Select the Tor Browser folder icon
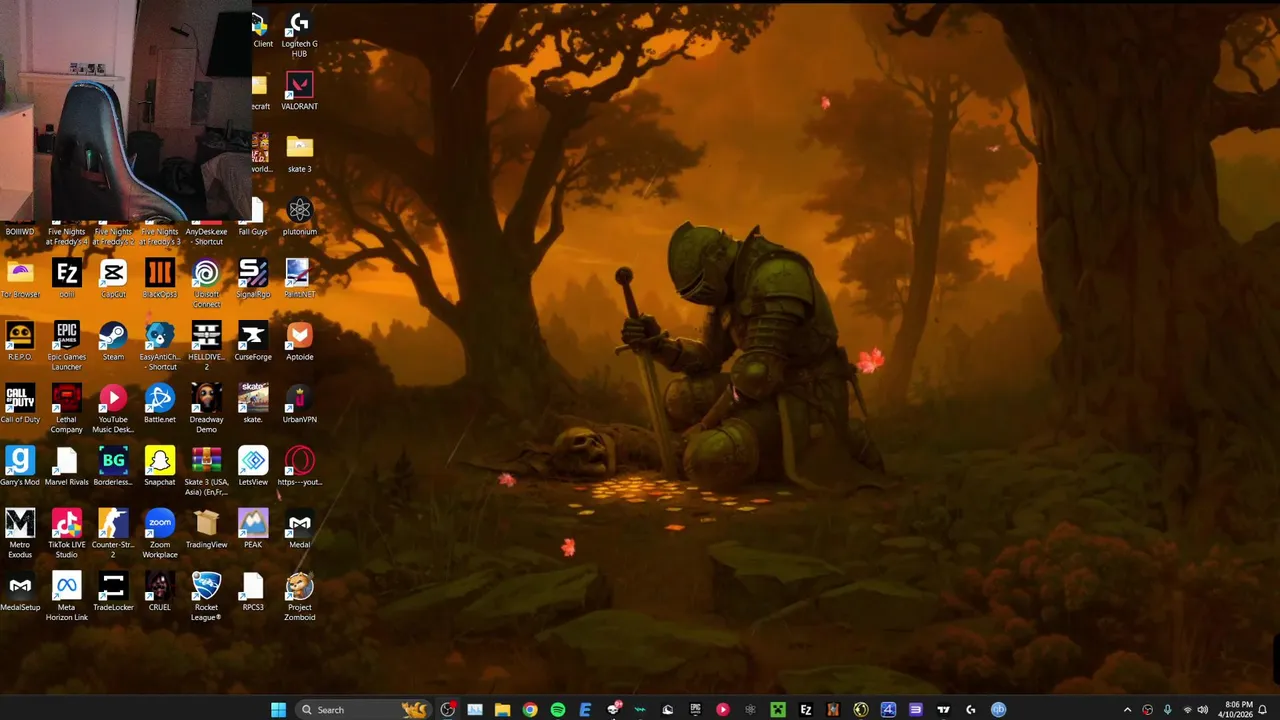The image size is (1280, 720). (x=20, y=279)
